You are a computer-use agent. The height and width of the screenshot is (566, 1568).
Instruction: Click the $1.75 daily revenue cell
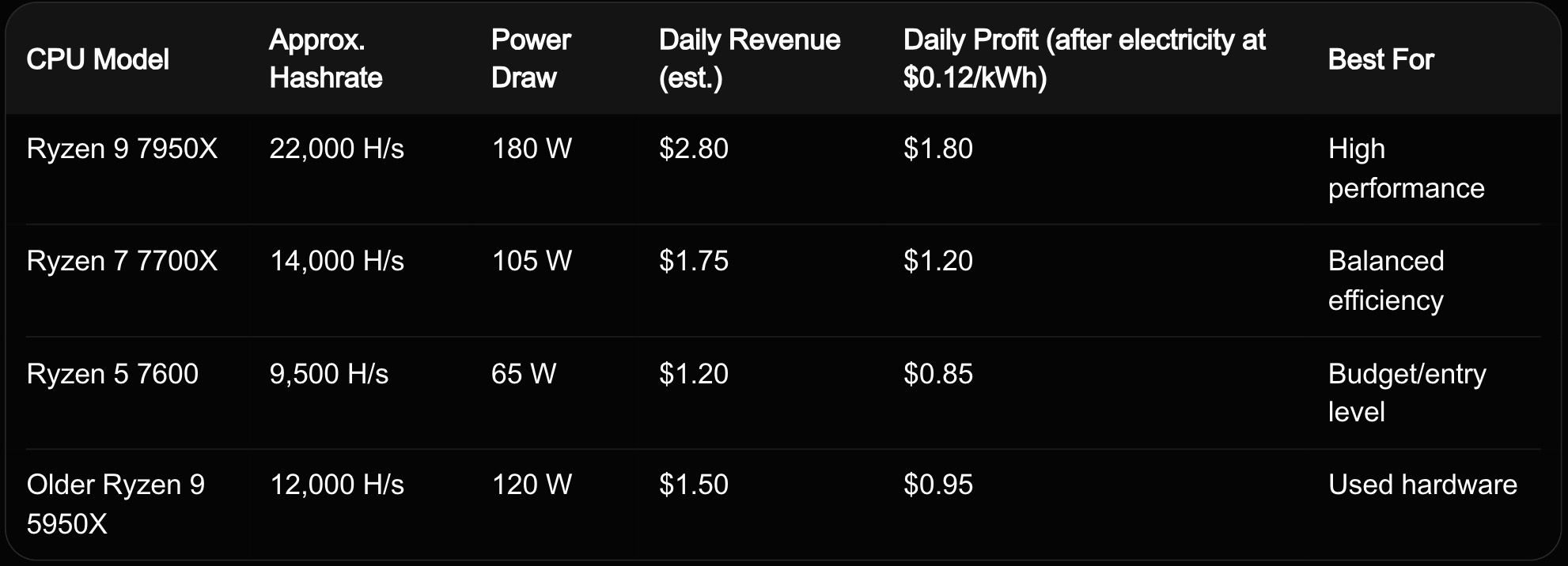(x=693, y=261)
